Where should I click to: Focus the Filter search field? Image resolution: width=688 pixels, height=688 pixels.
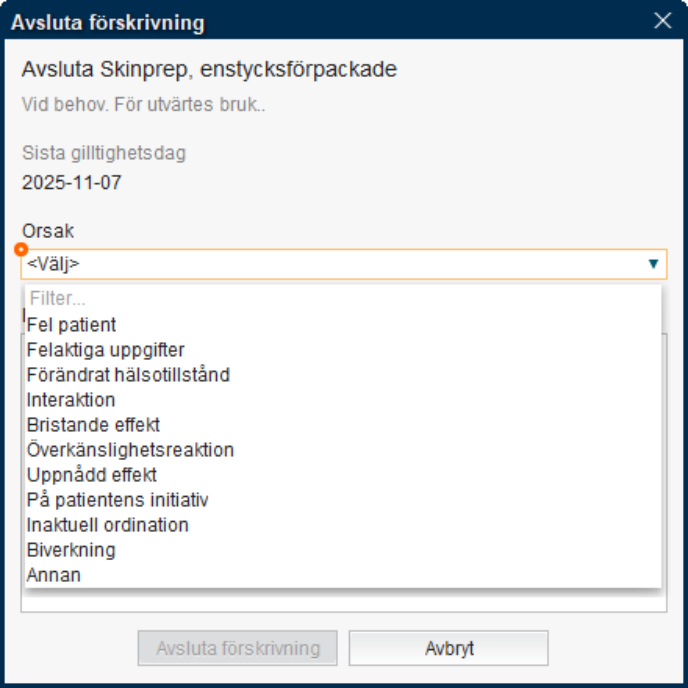(340, 298)
